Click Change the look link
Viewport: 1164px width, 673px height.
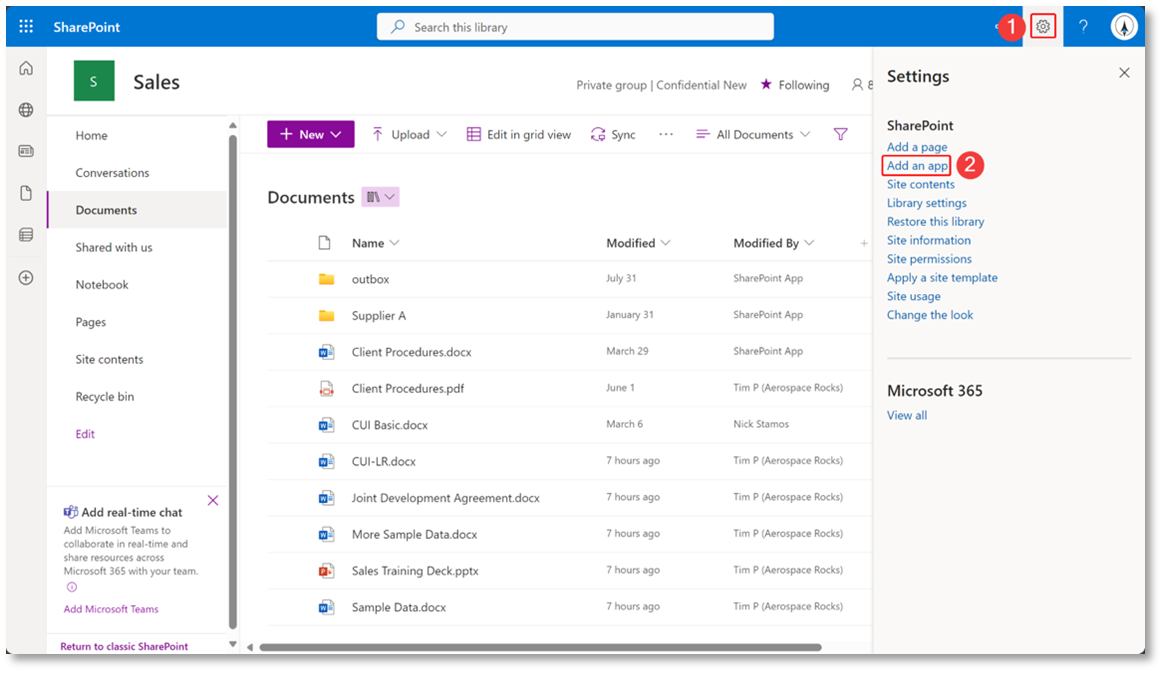pyautogui.click(x=929, y=315)
